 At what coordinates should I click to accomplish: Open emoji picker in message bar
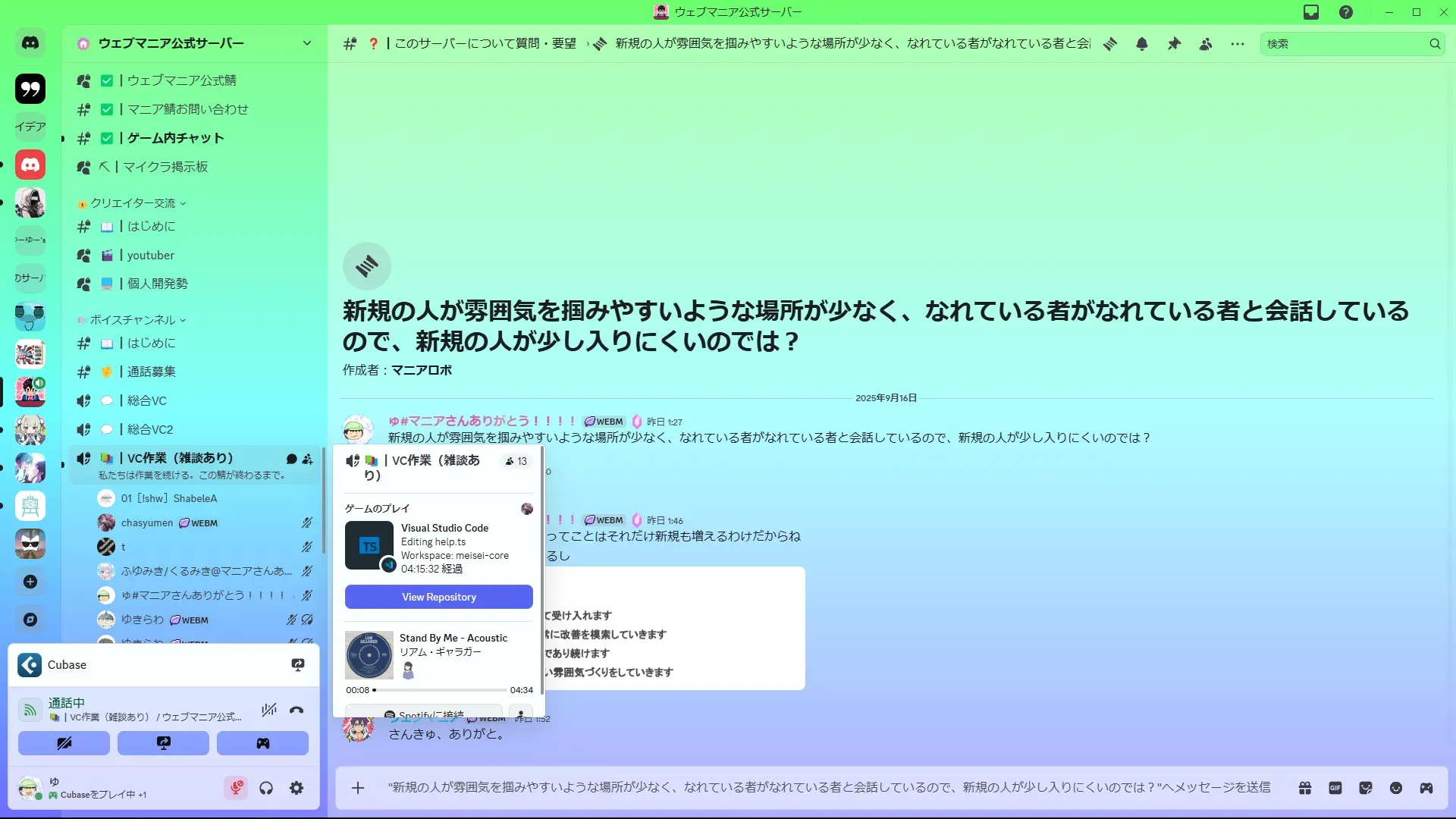pos(1396,788)
